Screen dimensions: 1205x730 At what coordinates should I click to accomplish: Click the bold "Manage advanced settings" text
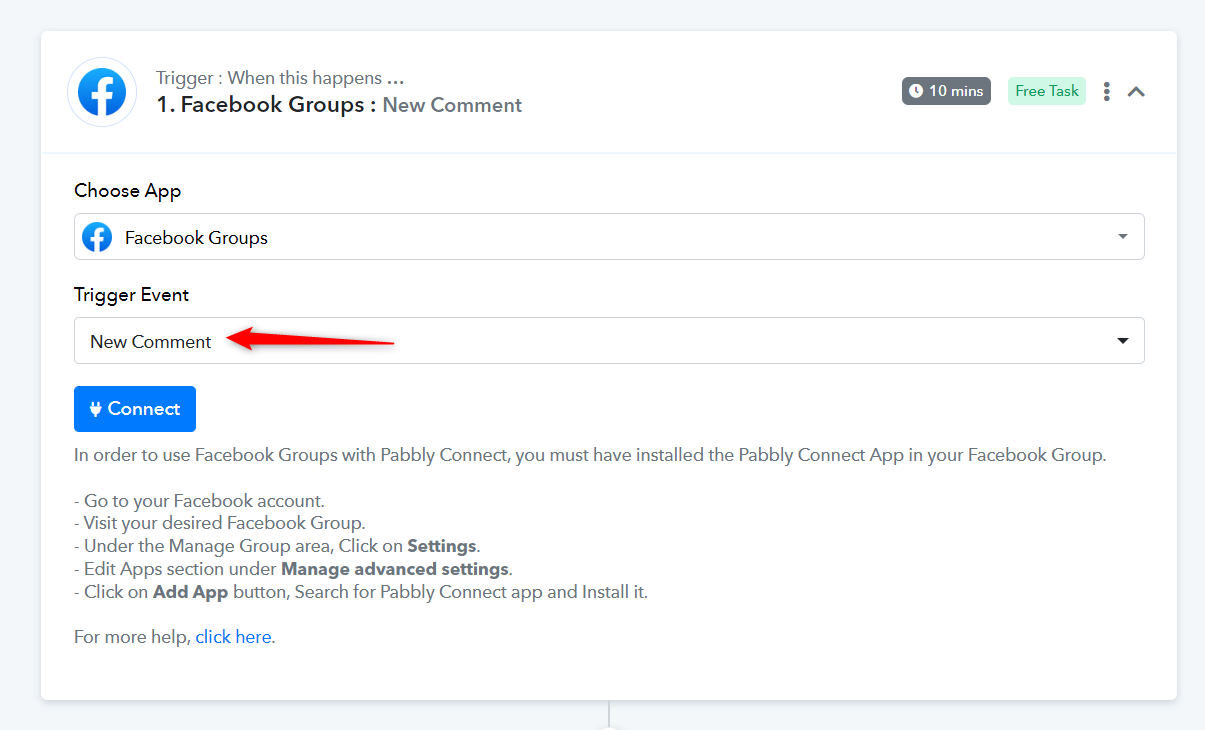point(395,569)
